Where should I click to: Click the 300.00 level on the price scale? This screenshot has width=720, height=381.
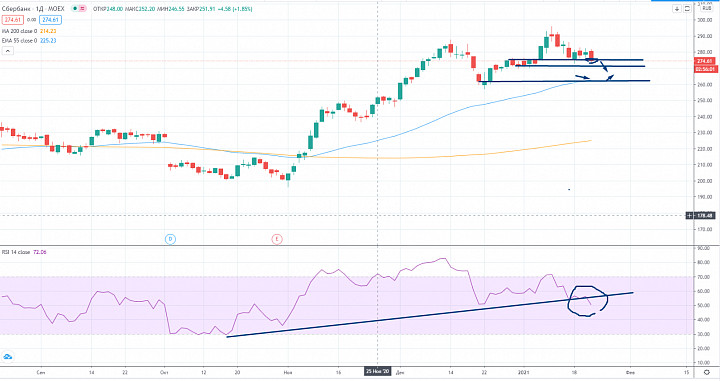705,20
